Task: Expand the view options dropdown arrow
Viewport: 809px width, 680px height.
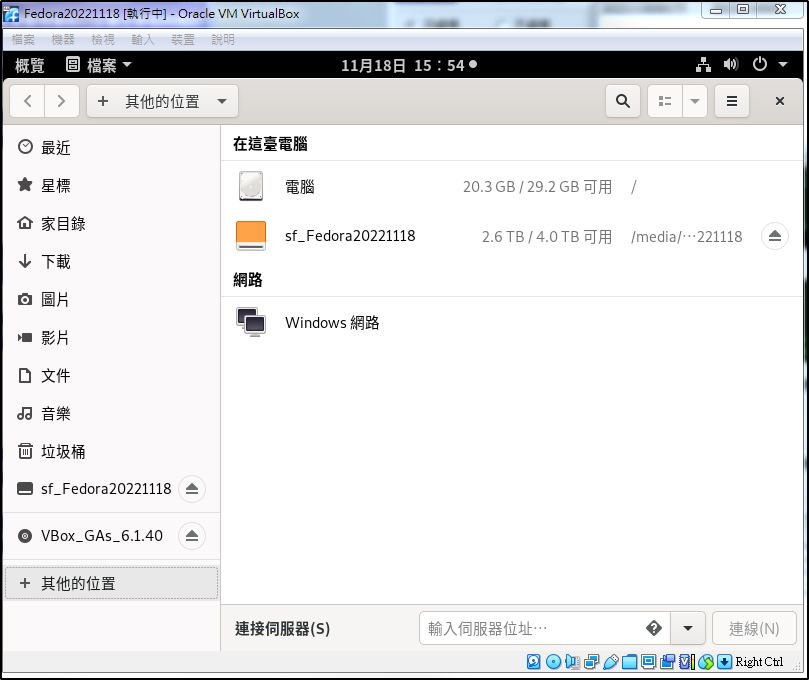Action: [x=695, y=101]
